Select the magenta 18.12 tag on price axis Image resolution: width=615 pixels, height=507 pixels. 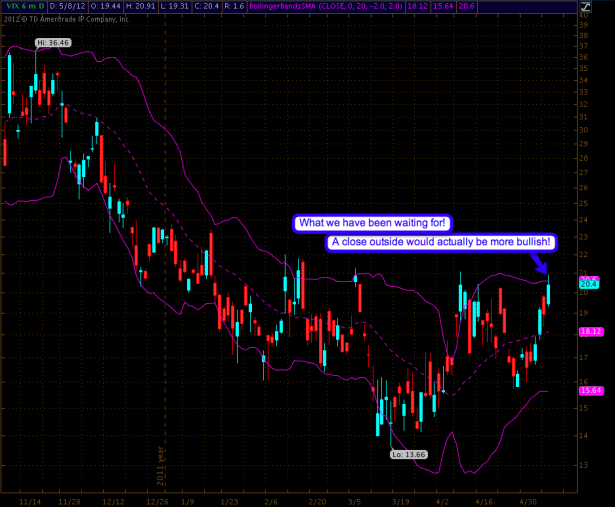[x=589, y=331]
